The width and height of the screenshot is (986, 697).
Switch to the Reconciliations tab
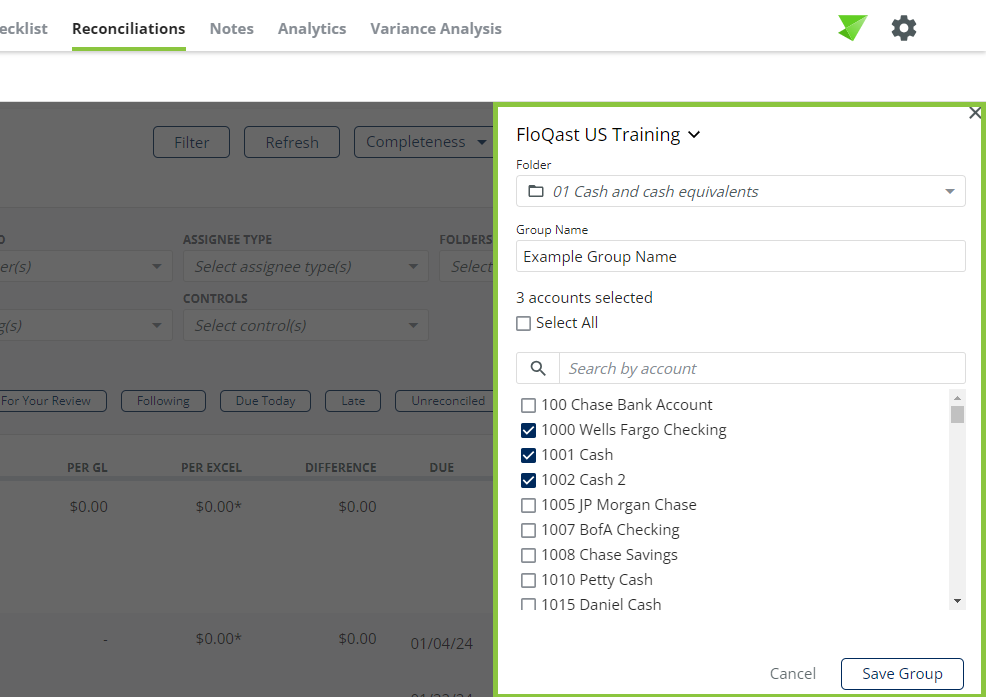pos(129,29)
